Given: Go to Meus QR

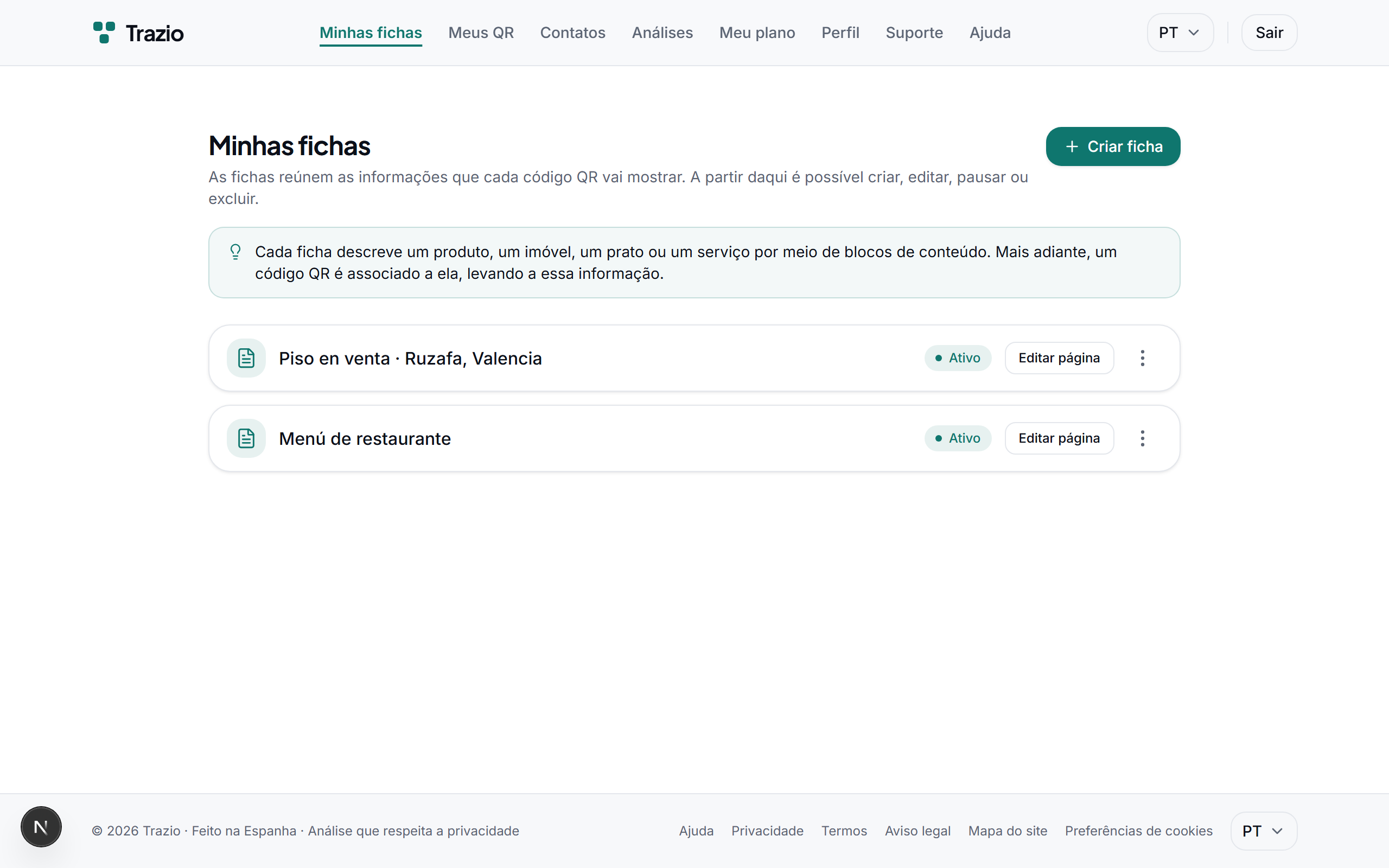Looking at the screenshot, I should 481,33.
